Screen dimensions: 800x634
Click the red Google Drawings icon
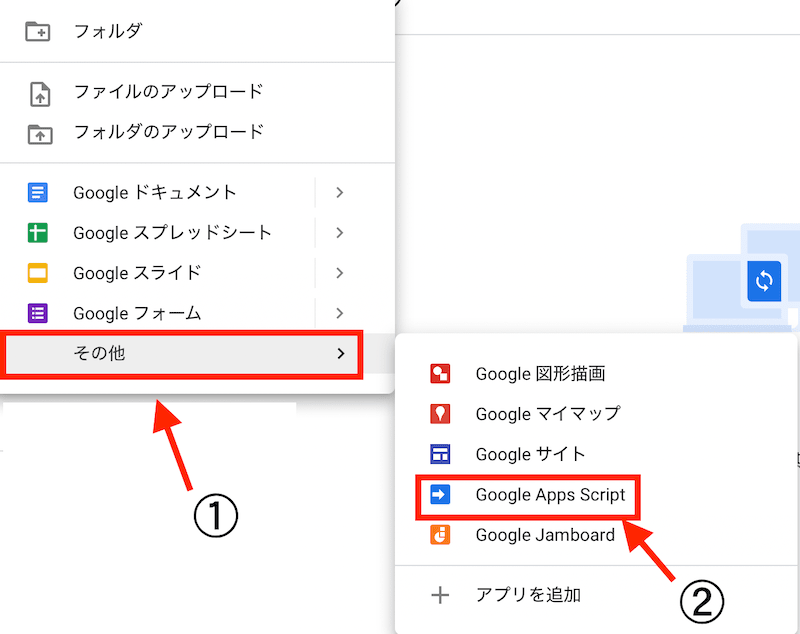pos(440,374)
